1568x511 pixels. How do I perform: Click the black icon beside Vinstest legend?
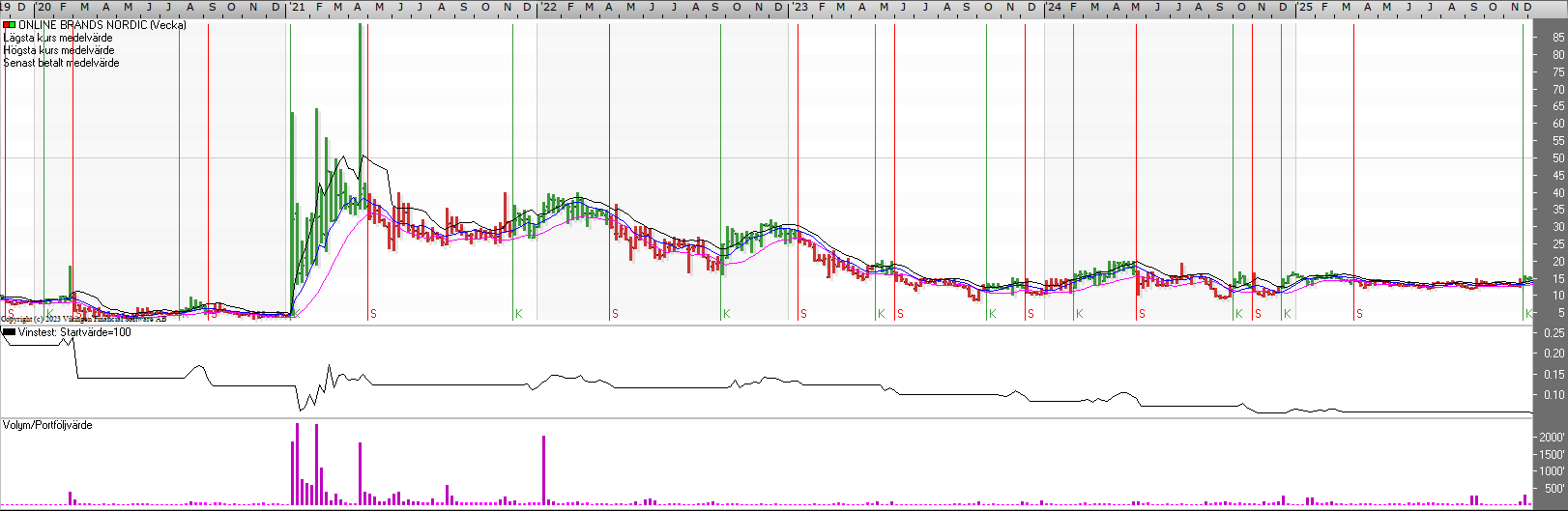point(10,332)
